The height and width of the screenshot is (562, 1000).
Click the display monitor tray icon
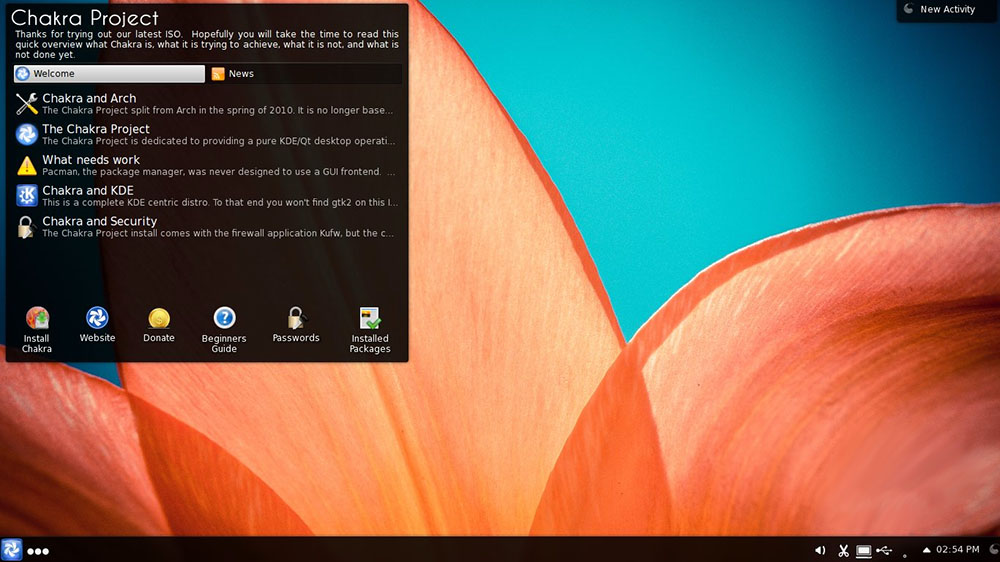pyautogui.click(x=864, y=550)
